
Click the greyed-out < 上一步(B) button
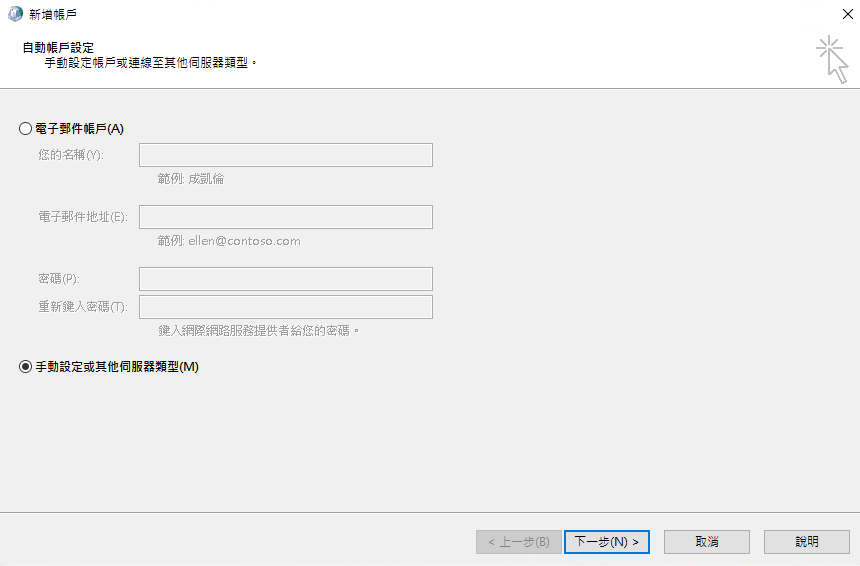[517, 542]
